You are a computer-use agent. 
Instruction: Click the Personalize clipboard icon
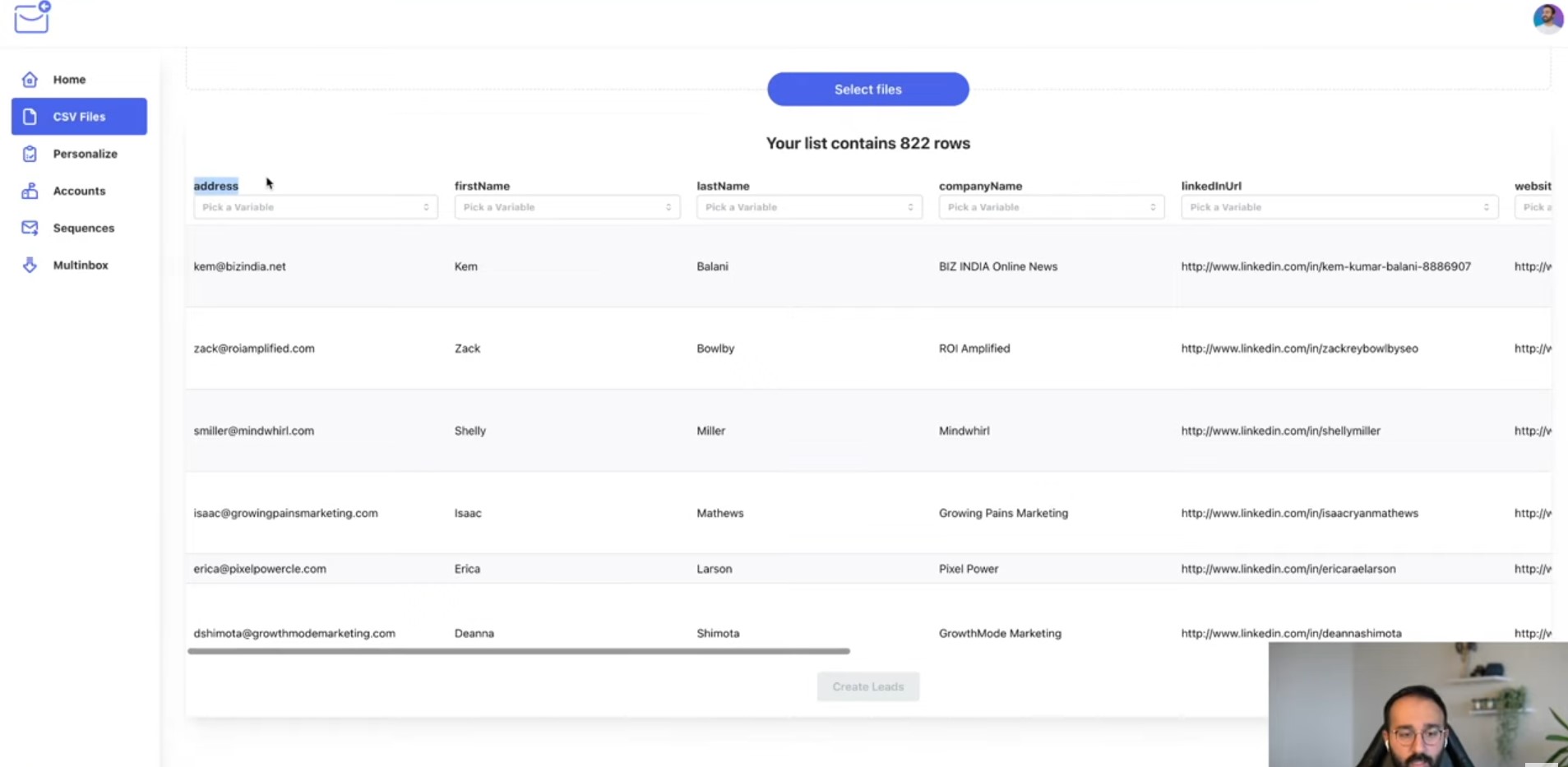click(30, 154)
